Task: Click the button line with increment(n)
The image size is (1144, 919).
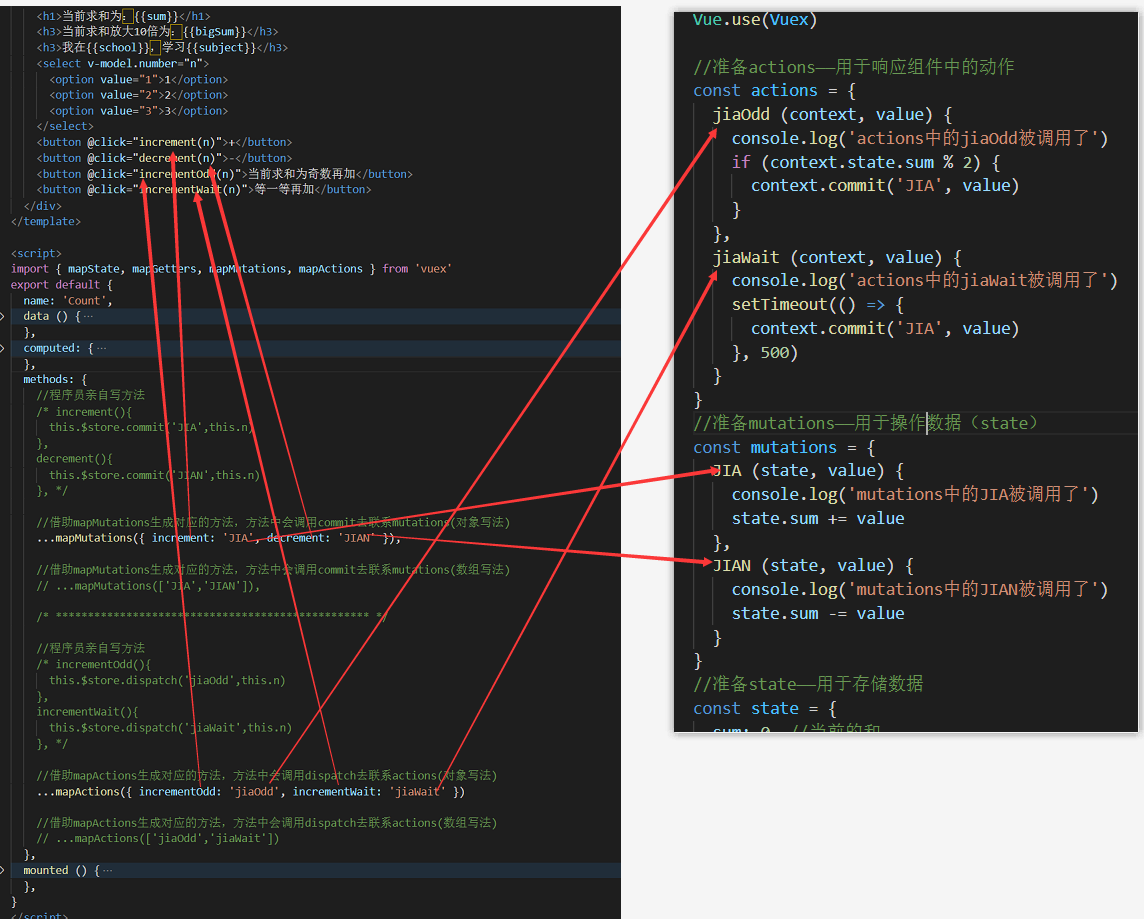Action: pyautogui.click(x=164, y=142)
